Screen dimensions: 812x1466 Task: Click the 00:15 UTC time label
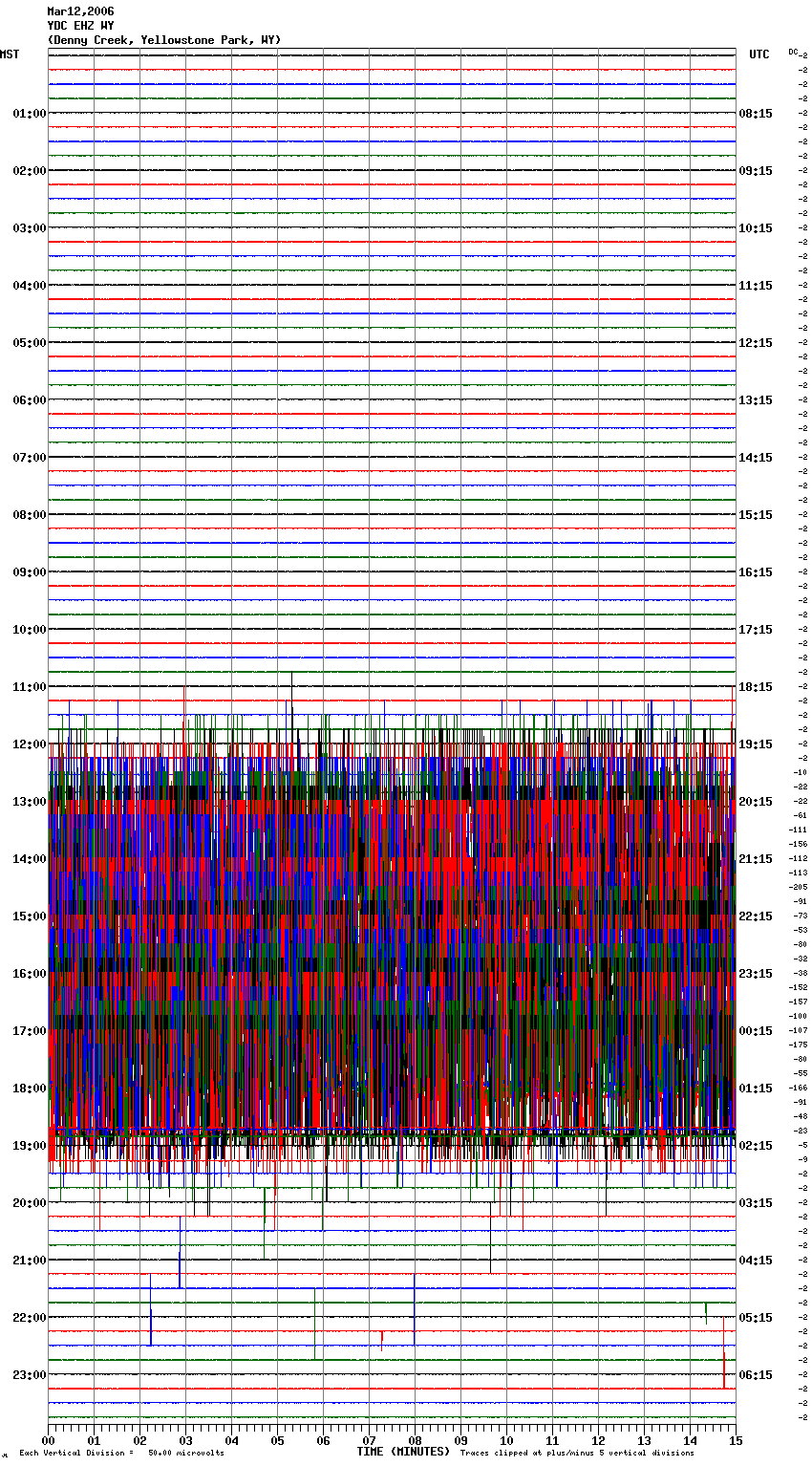coord(756,1031)
